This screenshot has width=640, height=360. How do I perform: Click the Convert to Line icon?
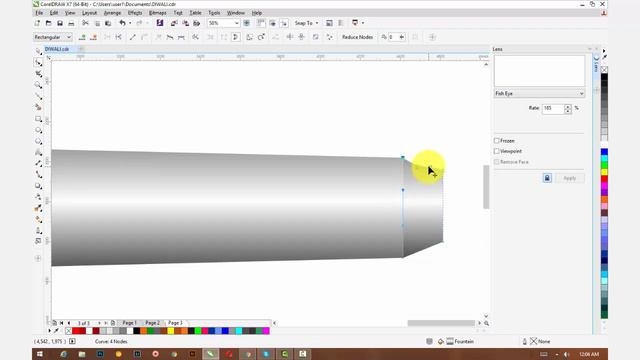click(133, 37)
